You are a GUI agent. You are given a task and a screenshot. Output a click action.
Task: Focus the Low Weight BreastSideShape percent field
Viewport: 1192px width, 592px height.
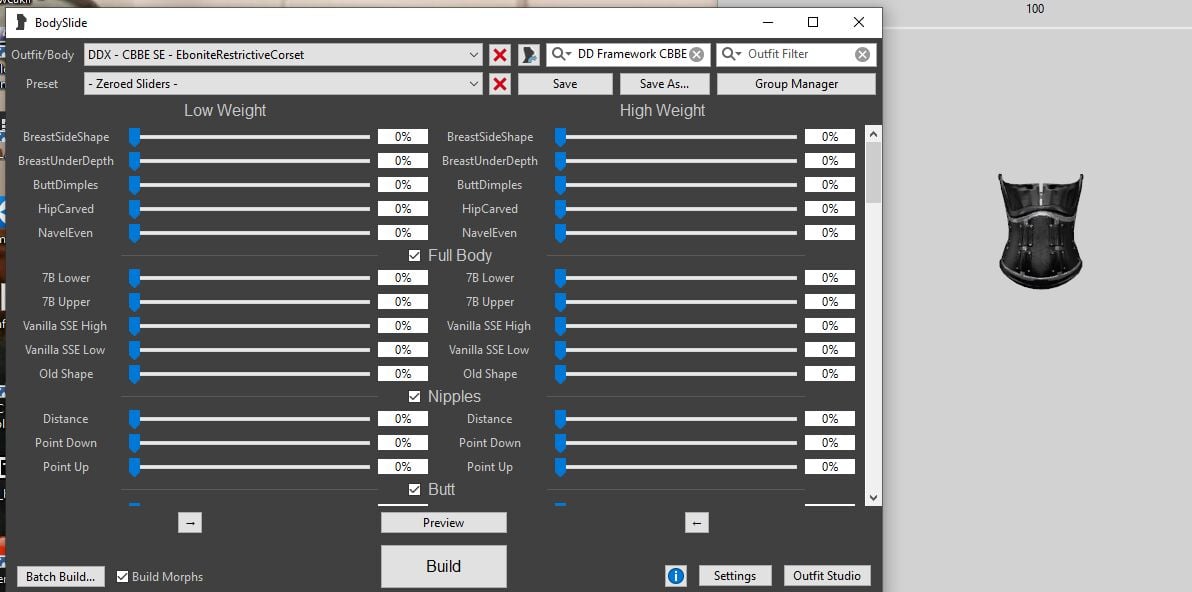tap(403, 137)
